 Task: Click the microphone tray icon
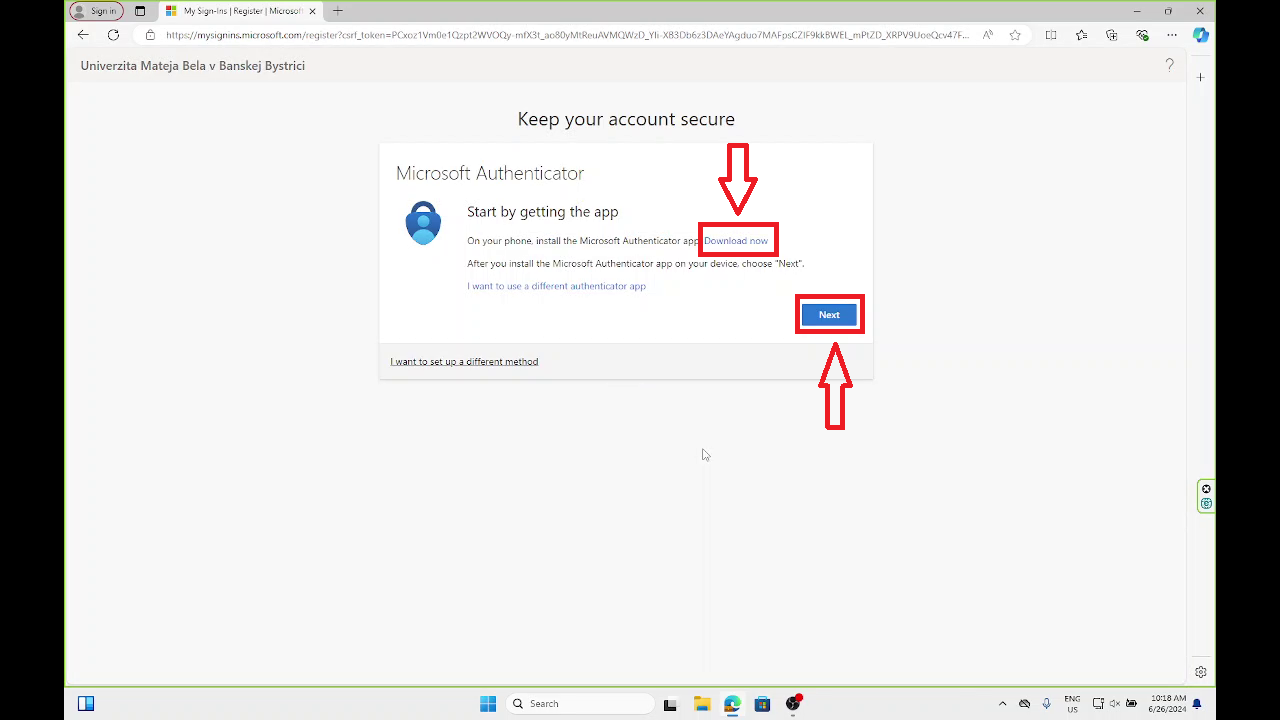point(1047,704)
